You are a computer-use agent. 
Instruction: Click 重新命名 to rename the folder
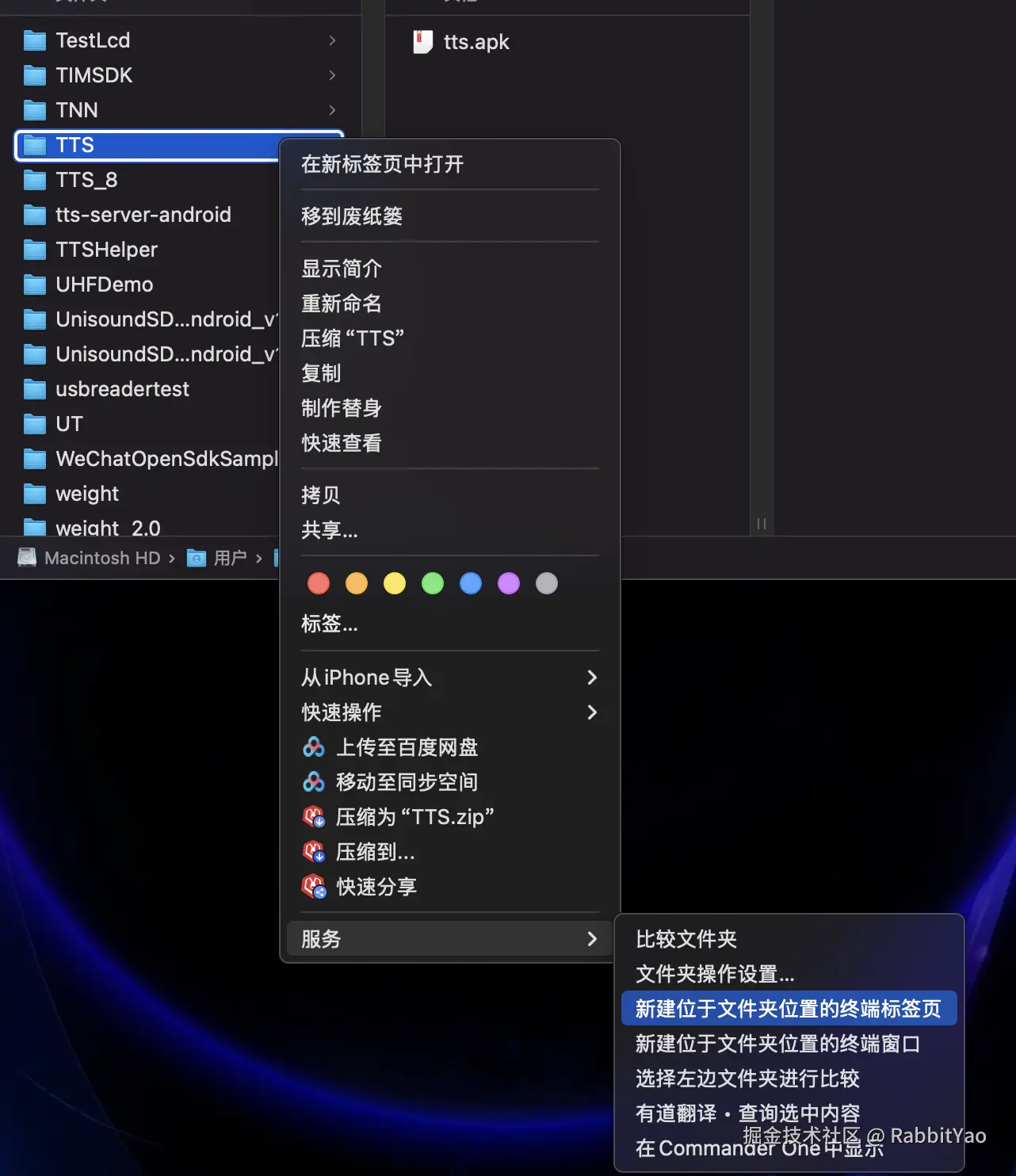342,304
